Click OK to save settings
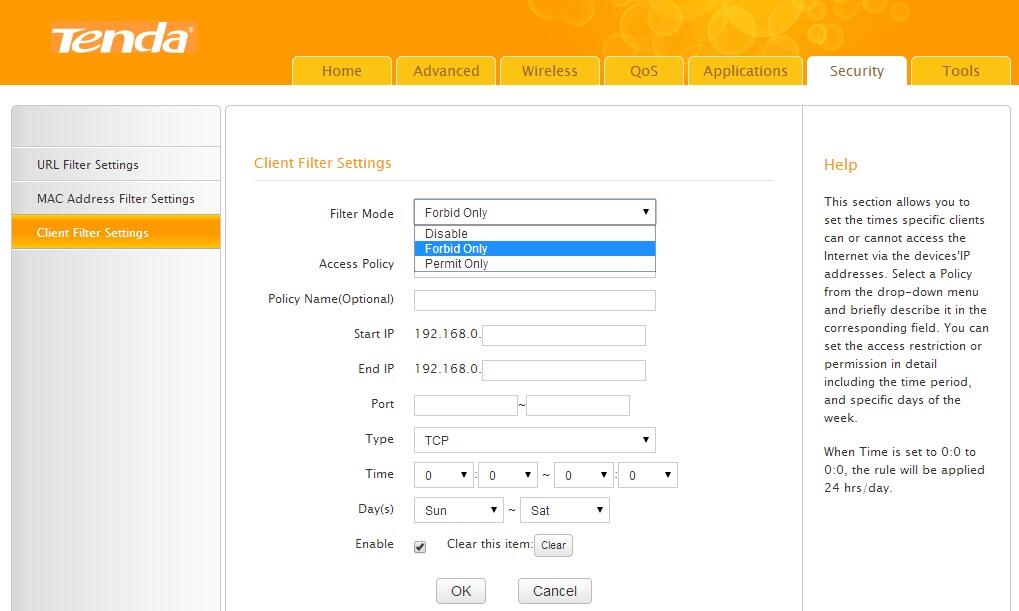Viewport: 1019px width, 611px height. 461,591
